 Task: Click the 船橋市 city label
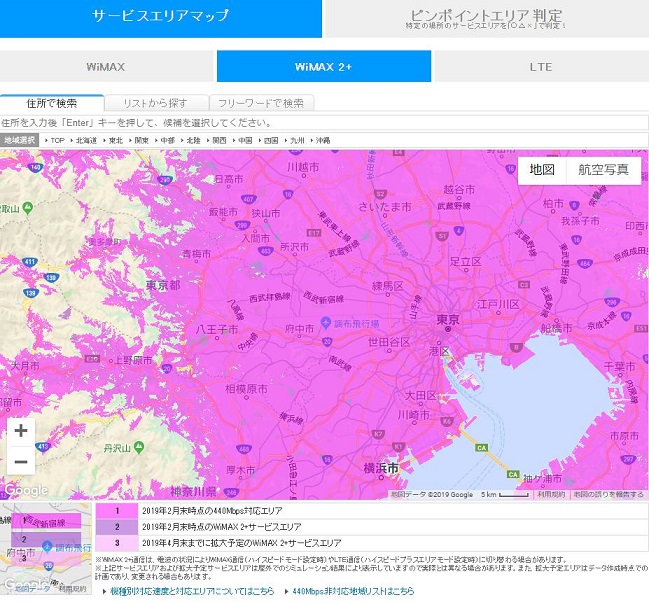pos(556,329)
